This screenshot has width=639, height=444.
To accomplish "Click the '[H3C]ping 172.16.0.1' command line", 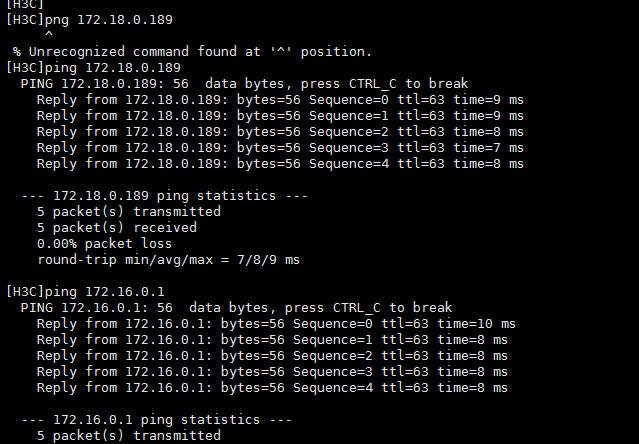I will pos(89,291).
